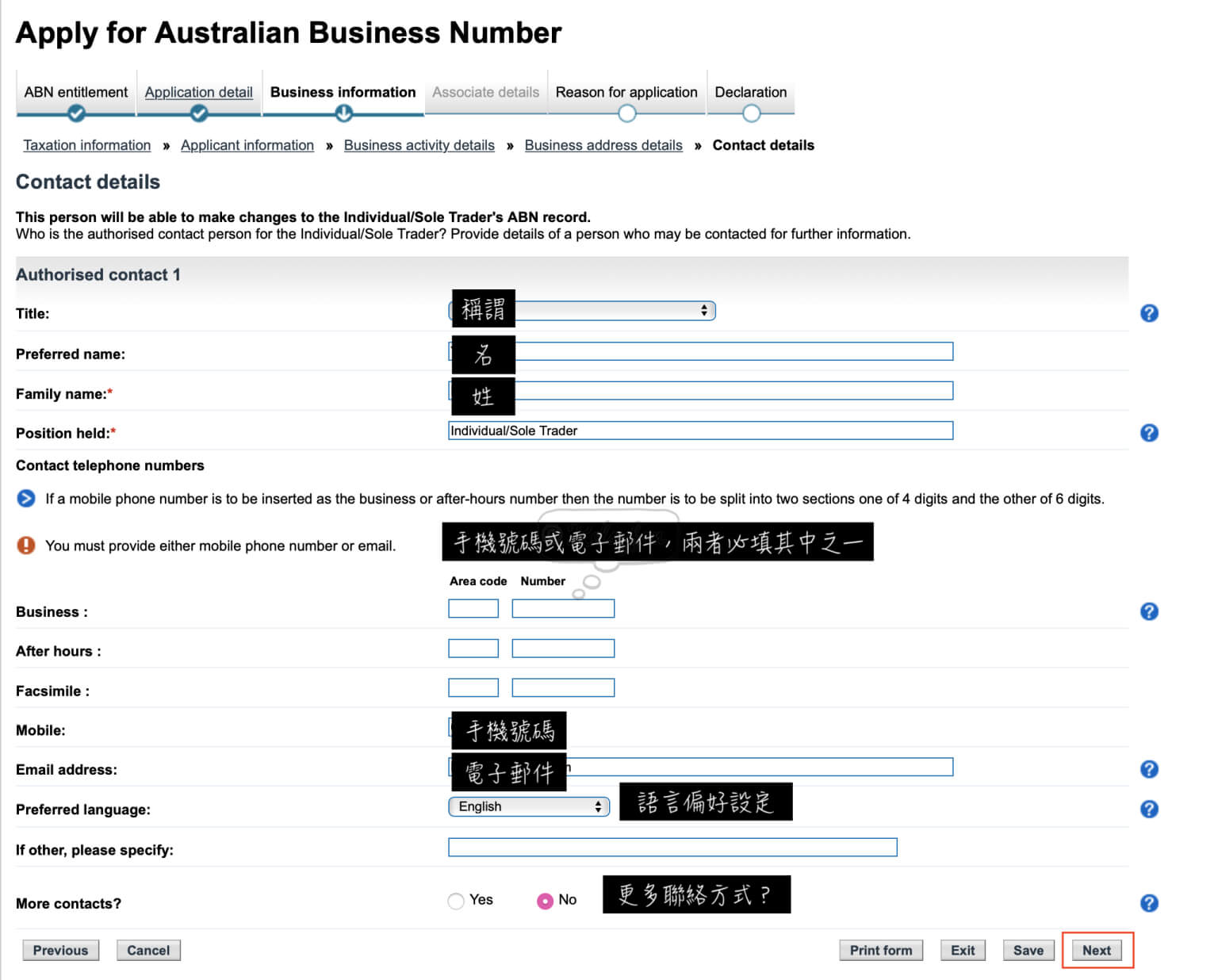Select Yes for More contacts
1218x980 pixels.
[456, 901]
